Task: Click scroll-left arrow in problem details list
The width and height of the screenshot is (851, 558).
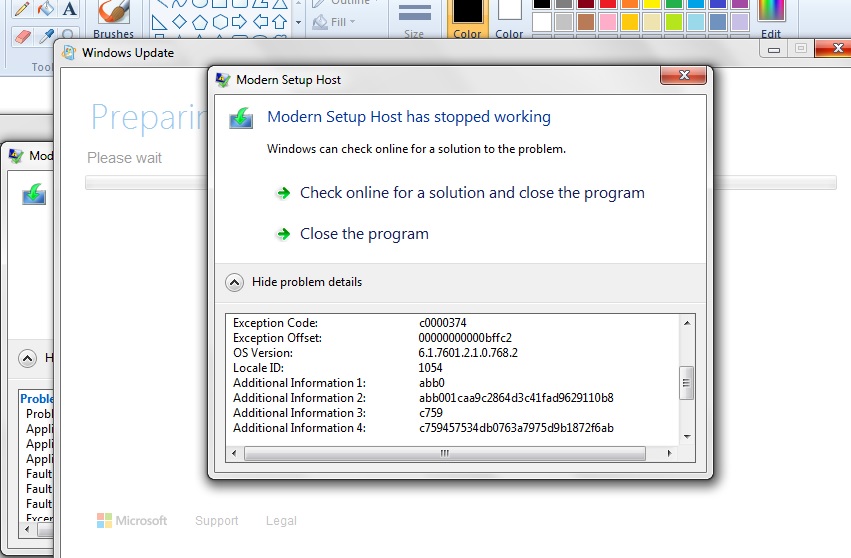Action: tap(234, 453)
